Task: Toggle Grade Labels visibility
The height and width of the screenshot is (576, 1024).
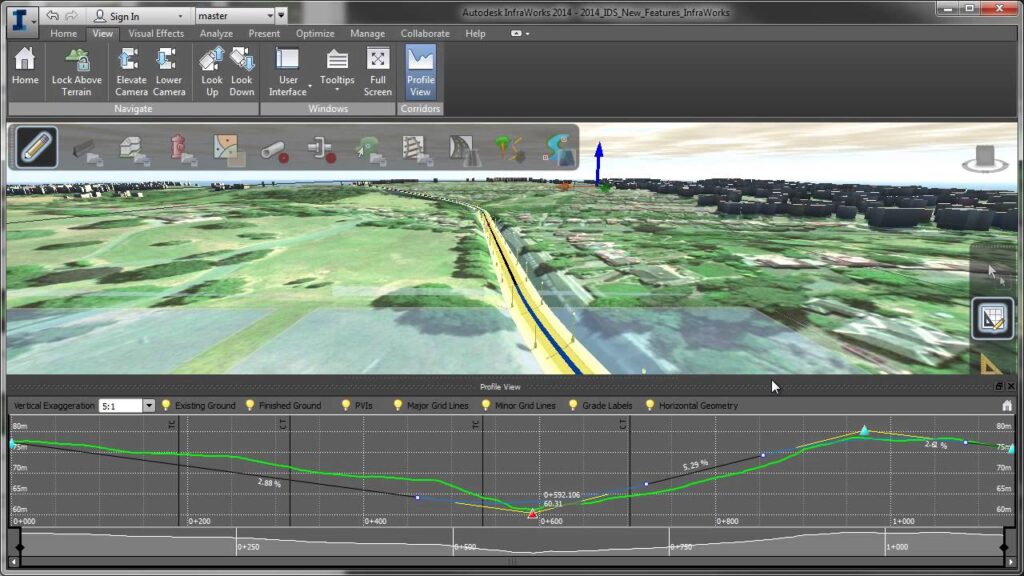Action: (600, 406)
